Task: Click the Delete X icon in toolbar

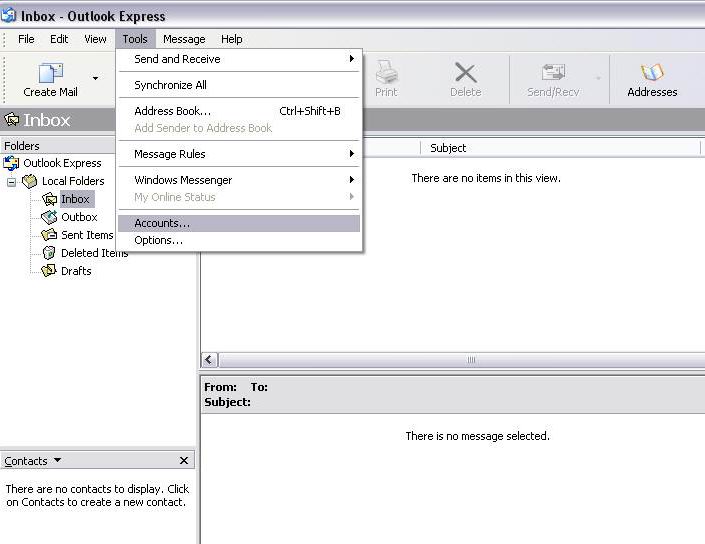Action: (465, 73)
